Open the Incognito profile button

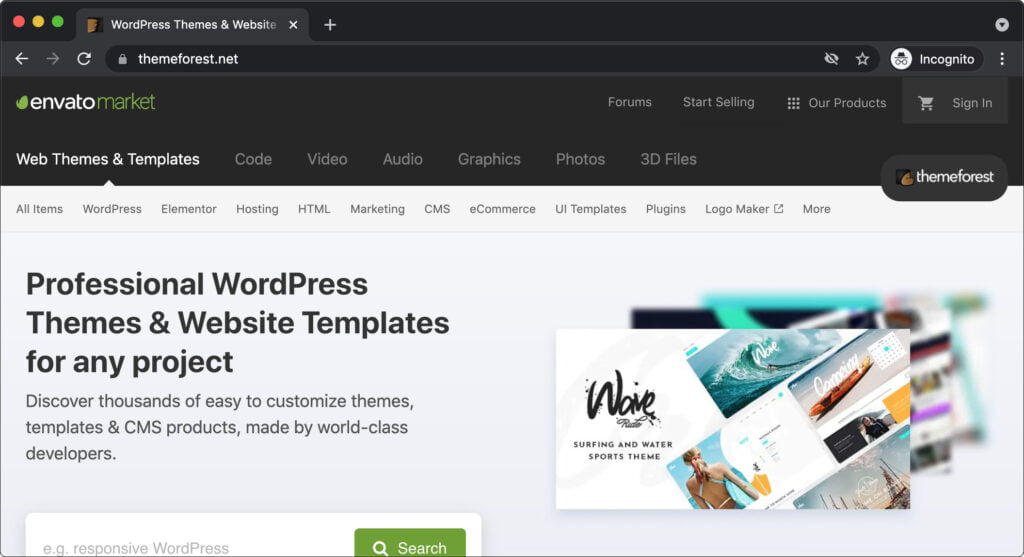click(x=935, y=59)
